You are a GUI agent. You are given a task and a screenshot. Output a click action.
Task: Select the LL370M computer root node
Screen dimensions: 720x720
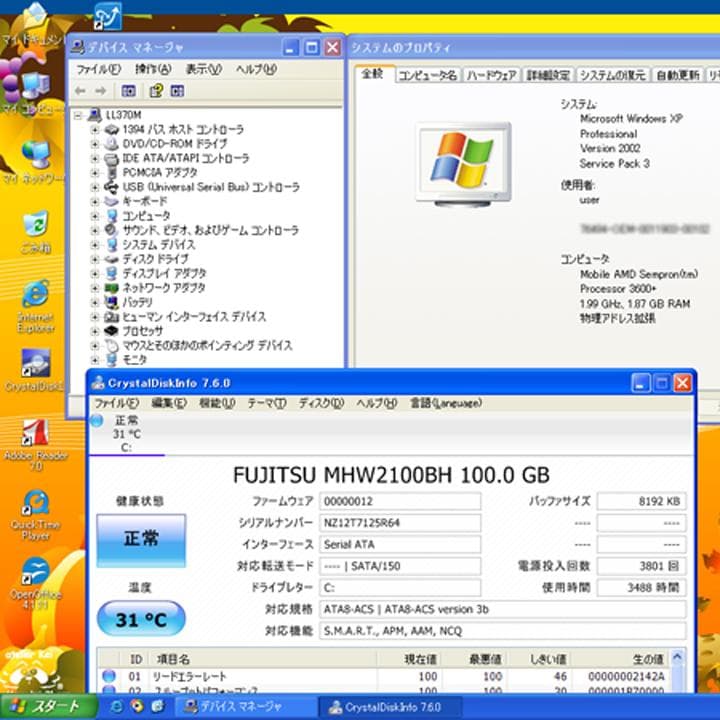[123, 115]
